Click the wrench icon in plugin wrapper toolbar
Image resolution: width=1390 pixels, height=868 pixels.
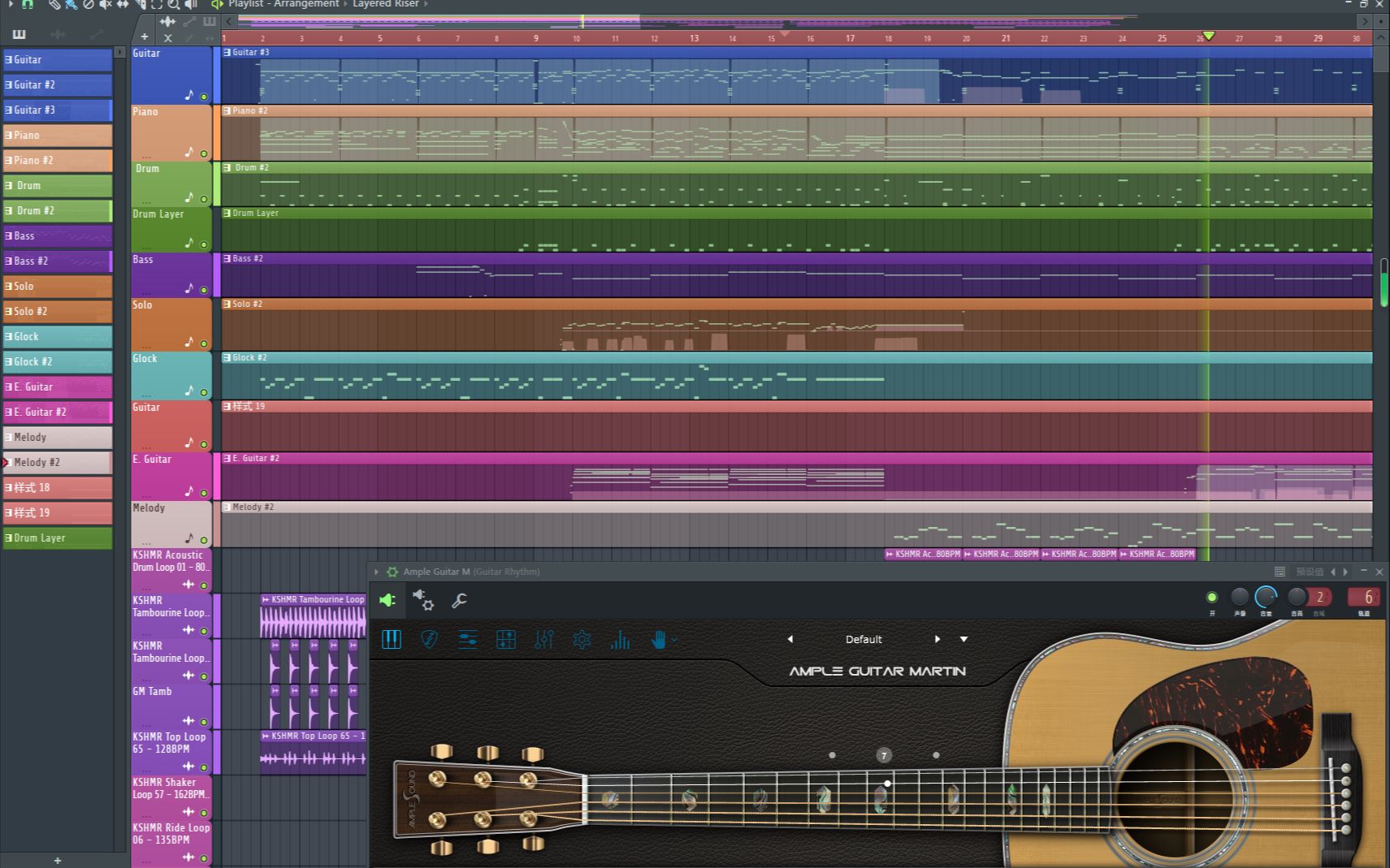[x=459, y=600]
